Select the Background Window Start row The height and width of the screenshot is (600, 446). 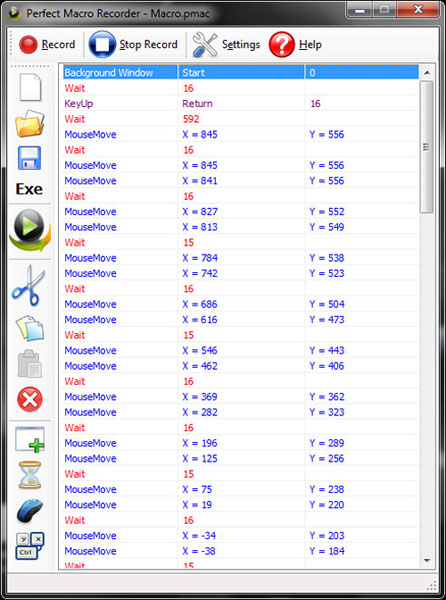click(x=241, y=72)
